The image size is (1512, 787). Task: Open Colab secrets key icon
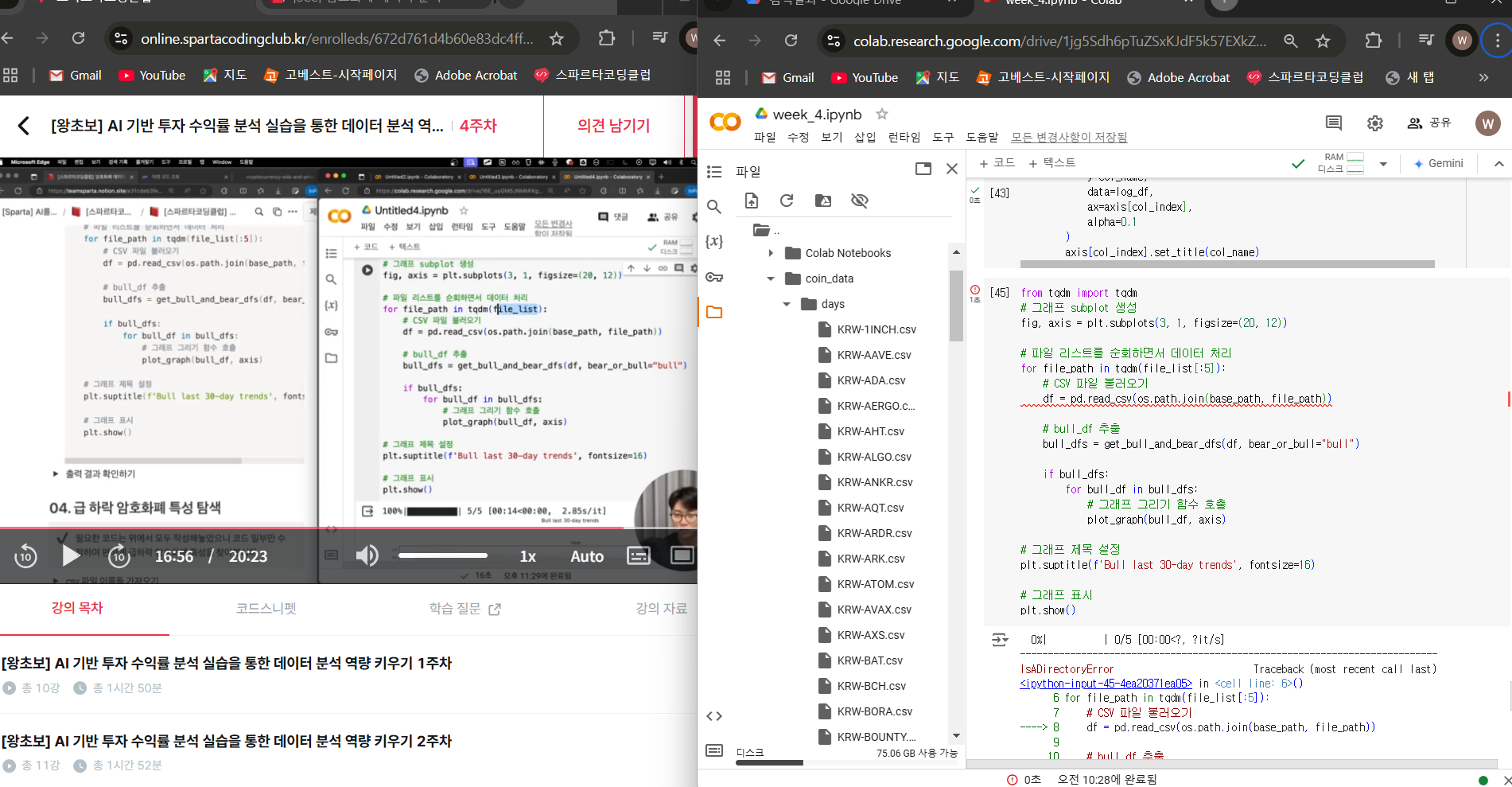(714, 277)
